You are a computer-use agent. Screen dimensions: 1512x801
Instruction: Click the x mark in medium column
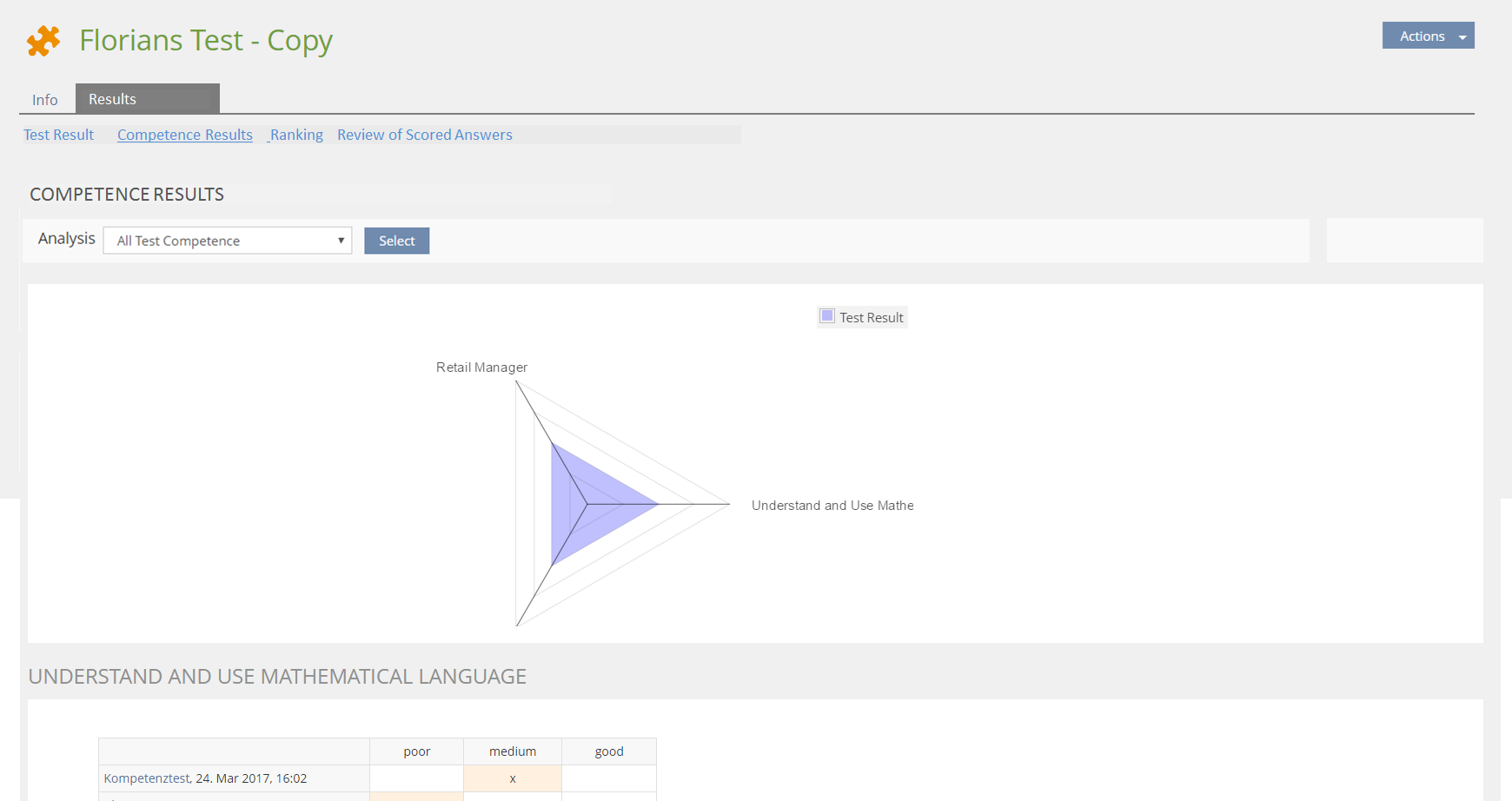point(513,778)
